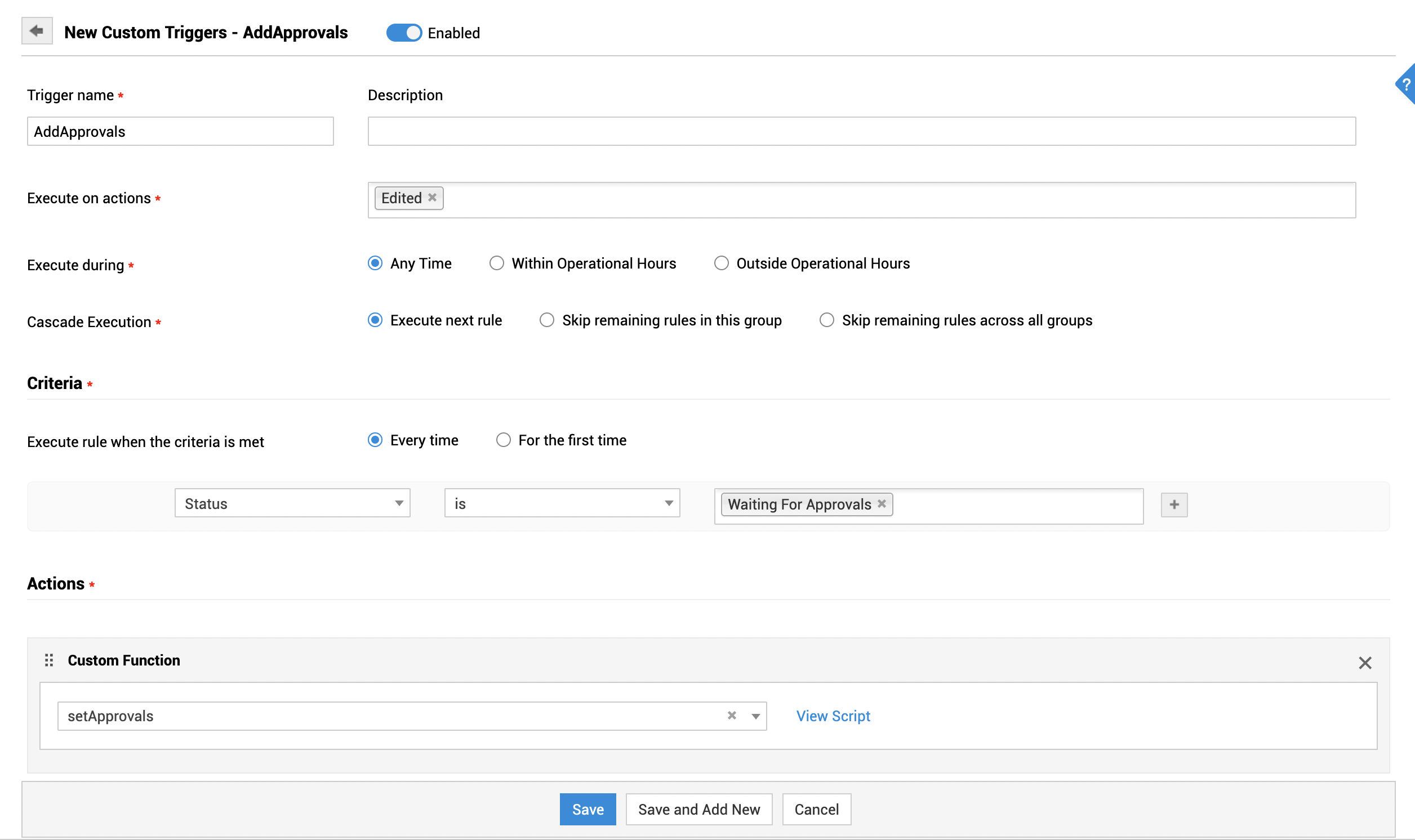Open the 'is' condition dropdown
Screen dimensions: 1415x840
pyautogui.click(x=562, y=503)
